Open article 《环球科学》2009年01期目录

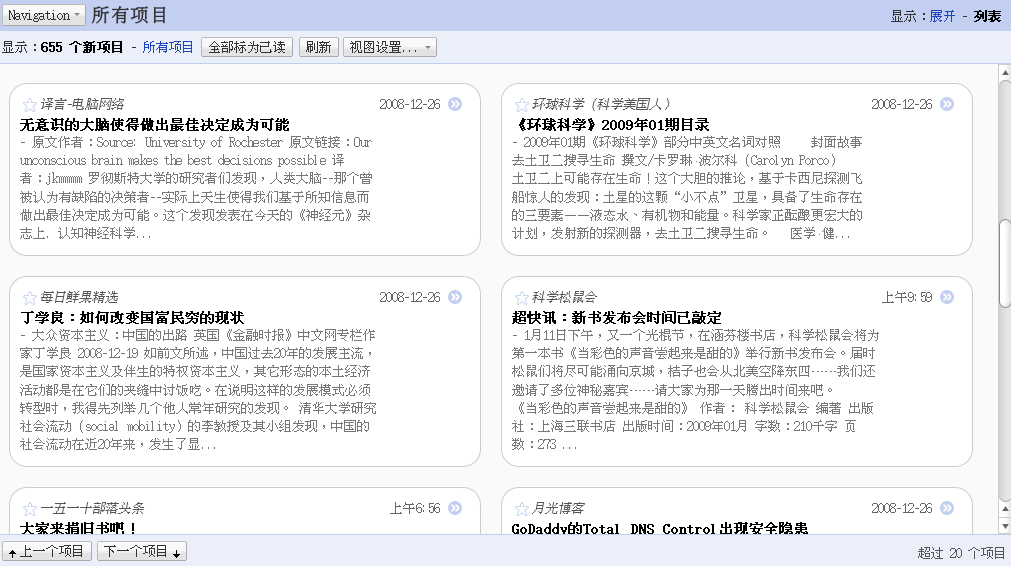pyautogui.click(x=611, y=124)
